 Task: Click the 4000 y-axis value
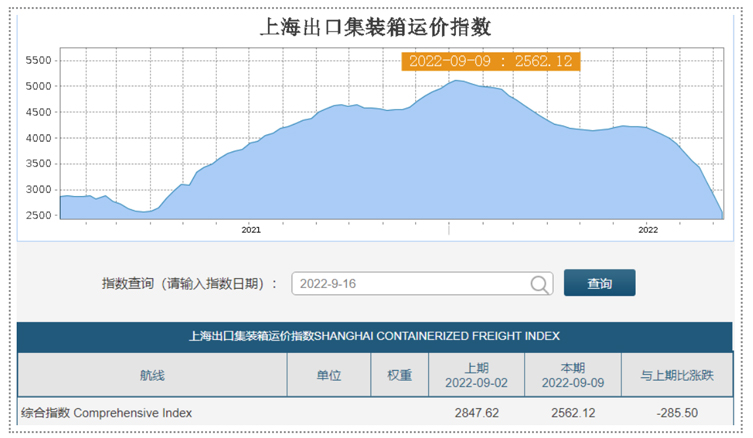(38, 138)
